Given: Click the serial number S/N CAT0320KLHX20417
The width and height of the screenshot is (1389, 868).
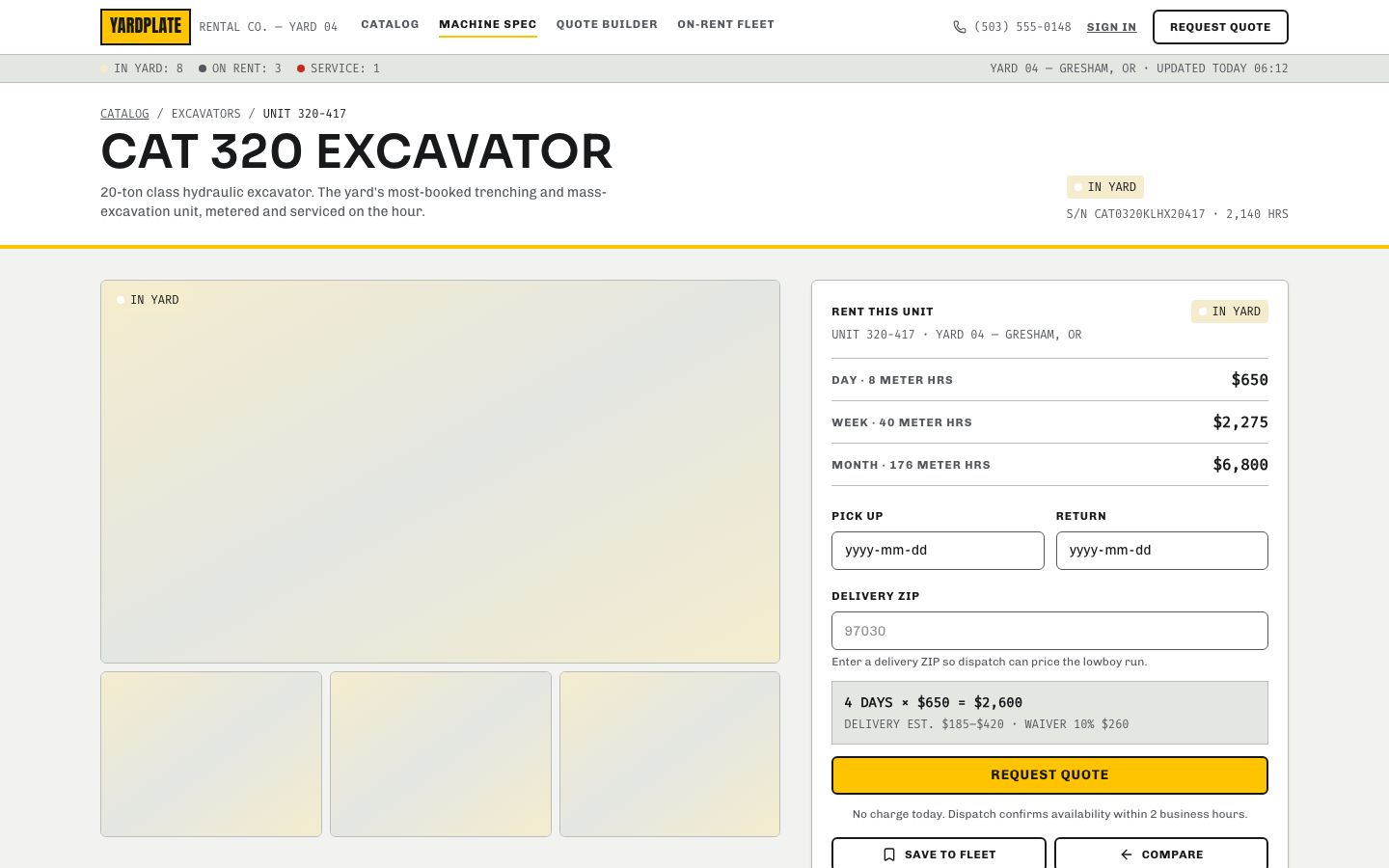Looking at the screenshot, I should [1135, 214].
